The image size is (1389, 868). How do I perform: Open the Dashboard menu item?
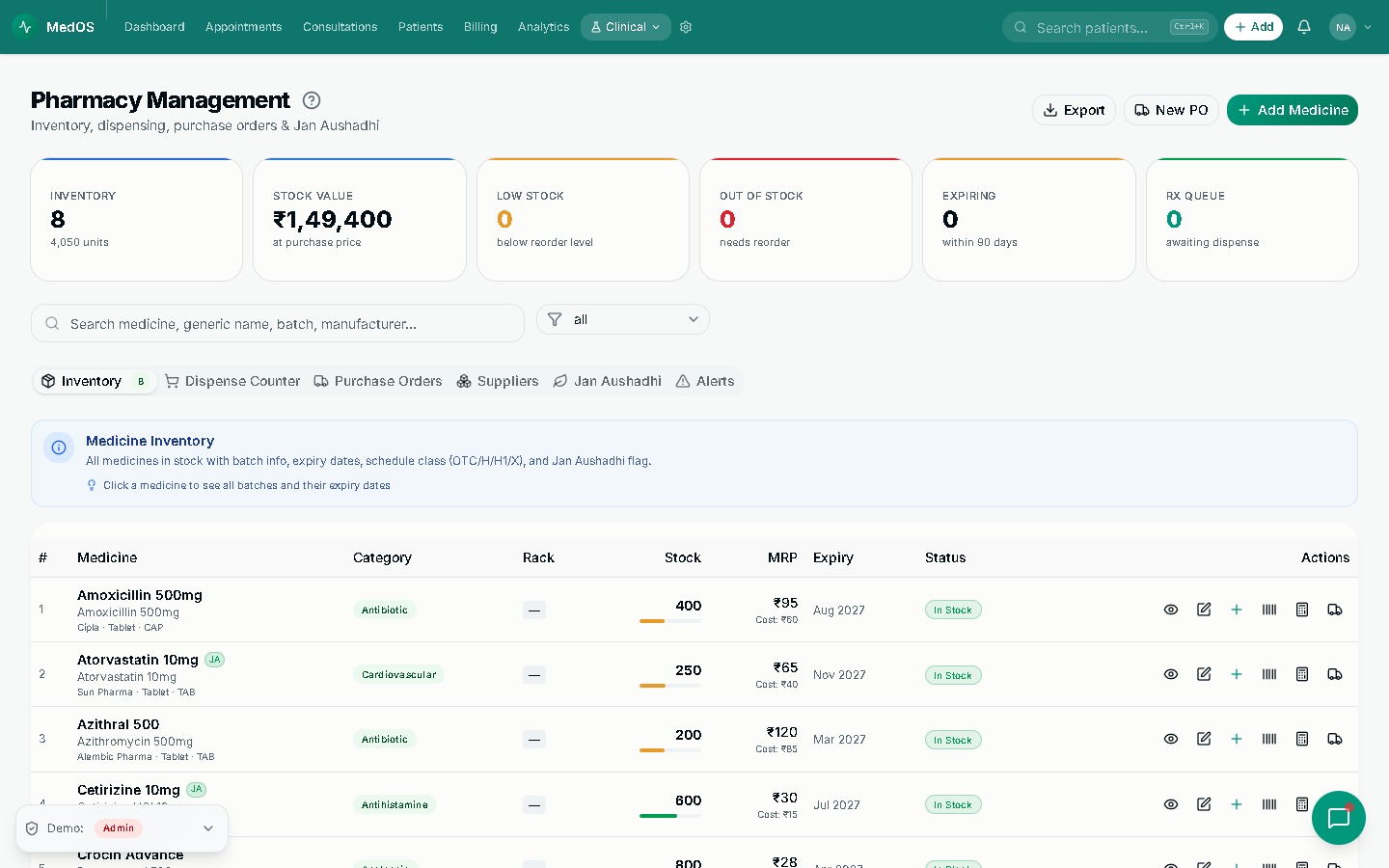[x=154, y=27]
